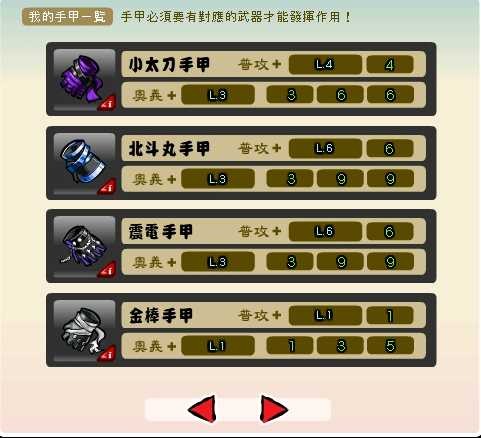Click the 震電手甲 name label

(161, 231)
